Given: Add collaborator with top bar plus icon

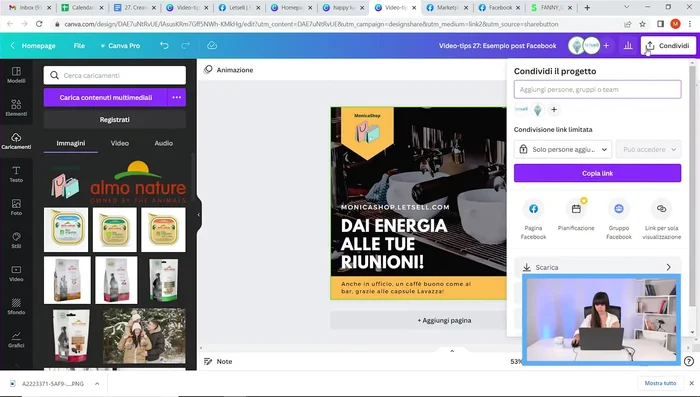Looking at the screenshot, I should (606, 46).
